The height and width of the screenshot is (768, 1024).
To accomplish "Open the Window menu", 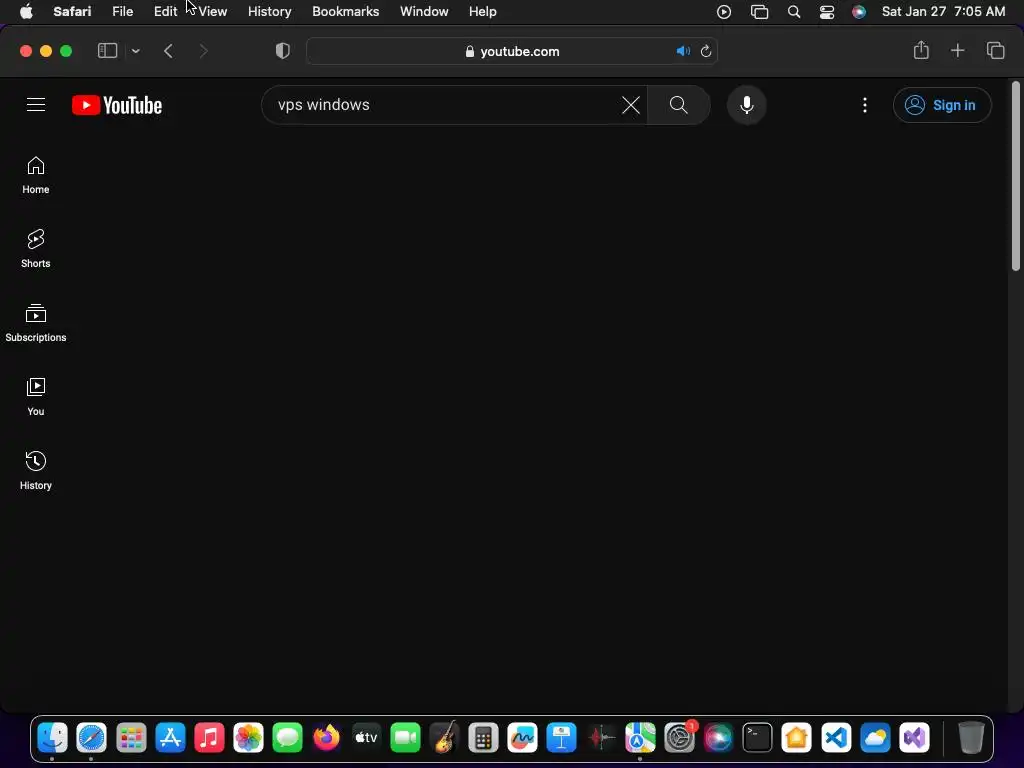I will [424, 12].
